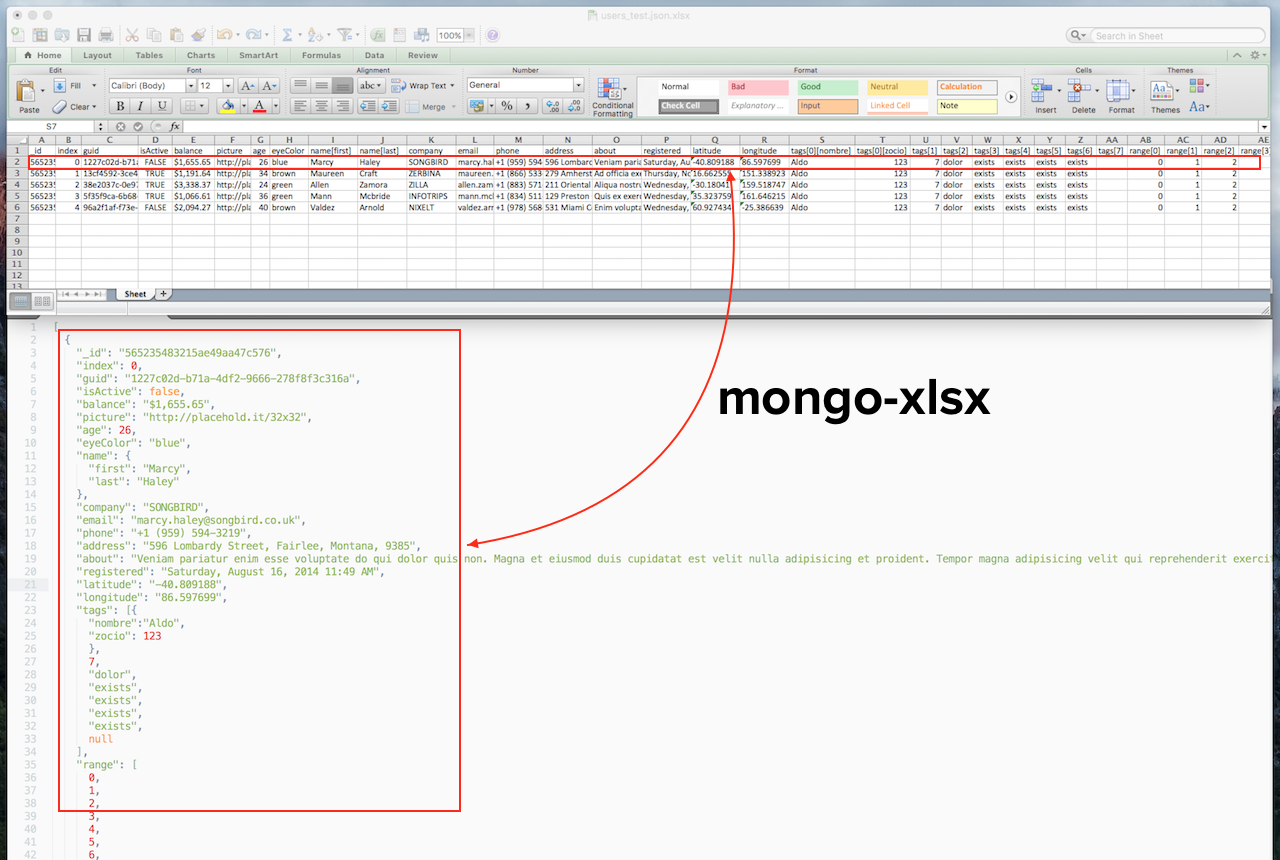Click the Save disk icon
The width and height of the screenshot is (1280, 860).
(x=84, y=35)
